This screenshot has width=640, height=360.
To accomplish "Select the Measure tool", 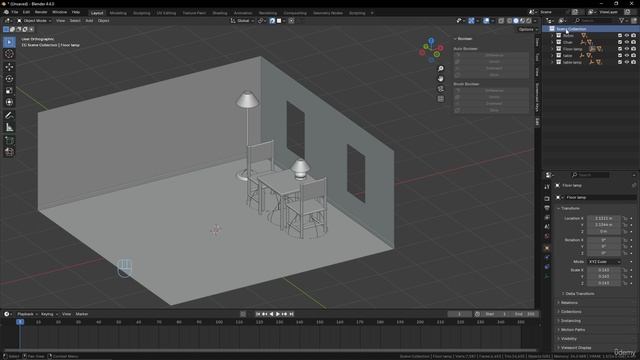I will pyautogui.click(x=9, y=127).
